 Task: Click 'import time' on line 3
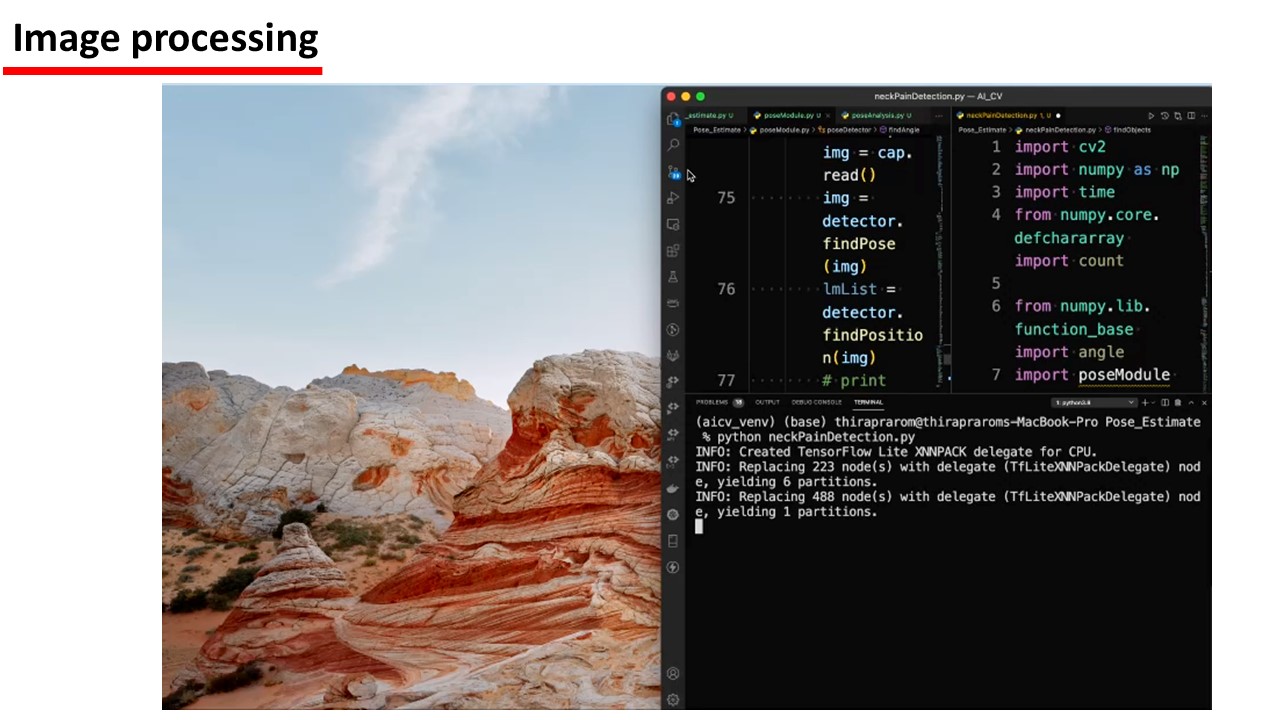pos(1064,192)
